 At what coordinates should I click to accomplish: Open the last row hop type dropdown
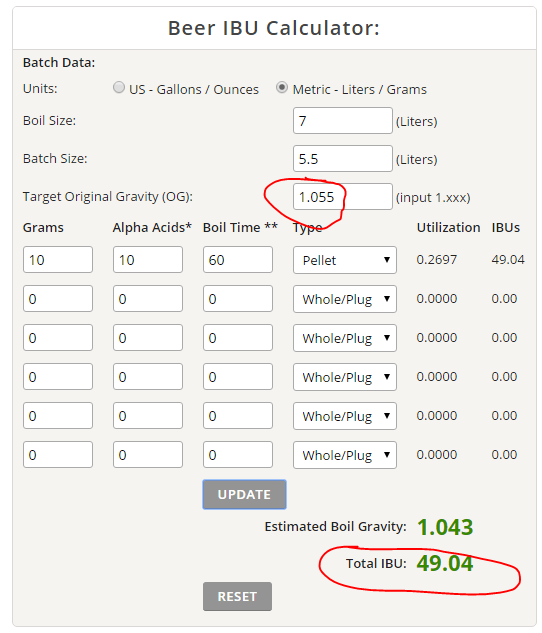click(x=345, y=455)
